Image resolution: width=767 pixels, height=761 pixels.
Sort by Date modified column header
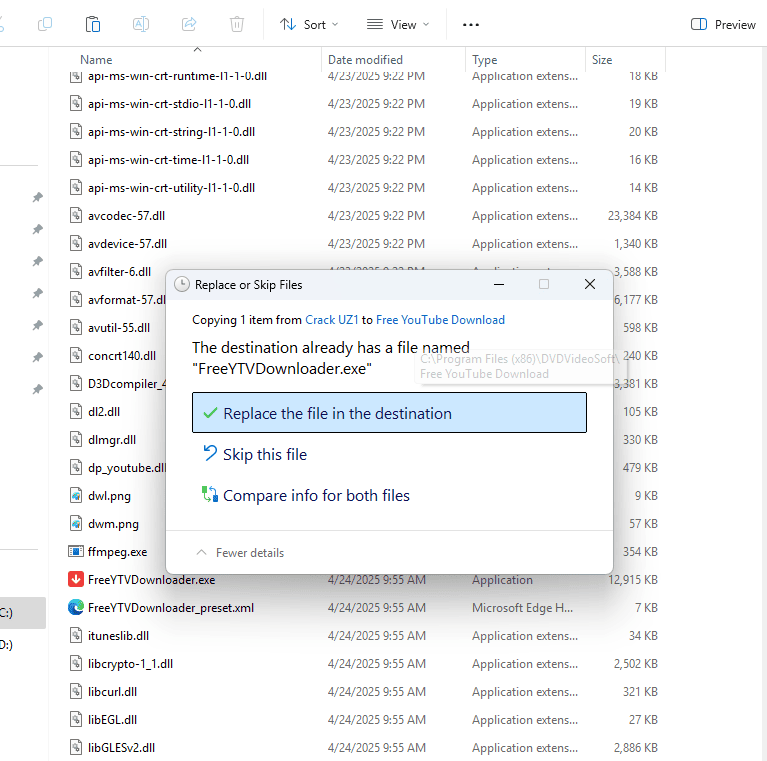365,60
